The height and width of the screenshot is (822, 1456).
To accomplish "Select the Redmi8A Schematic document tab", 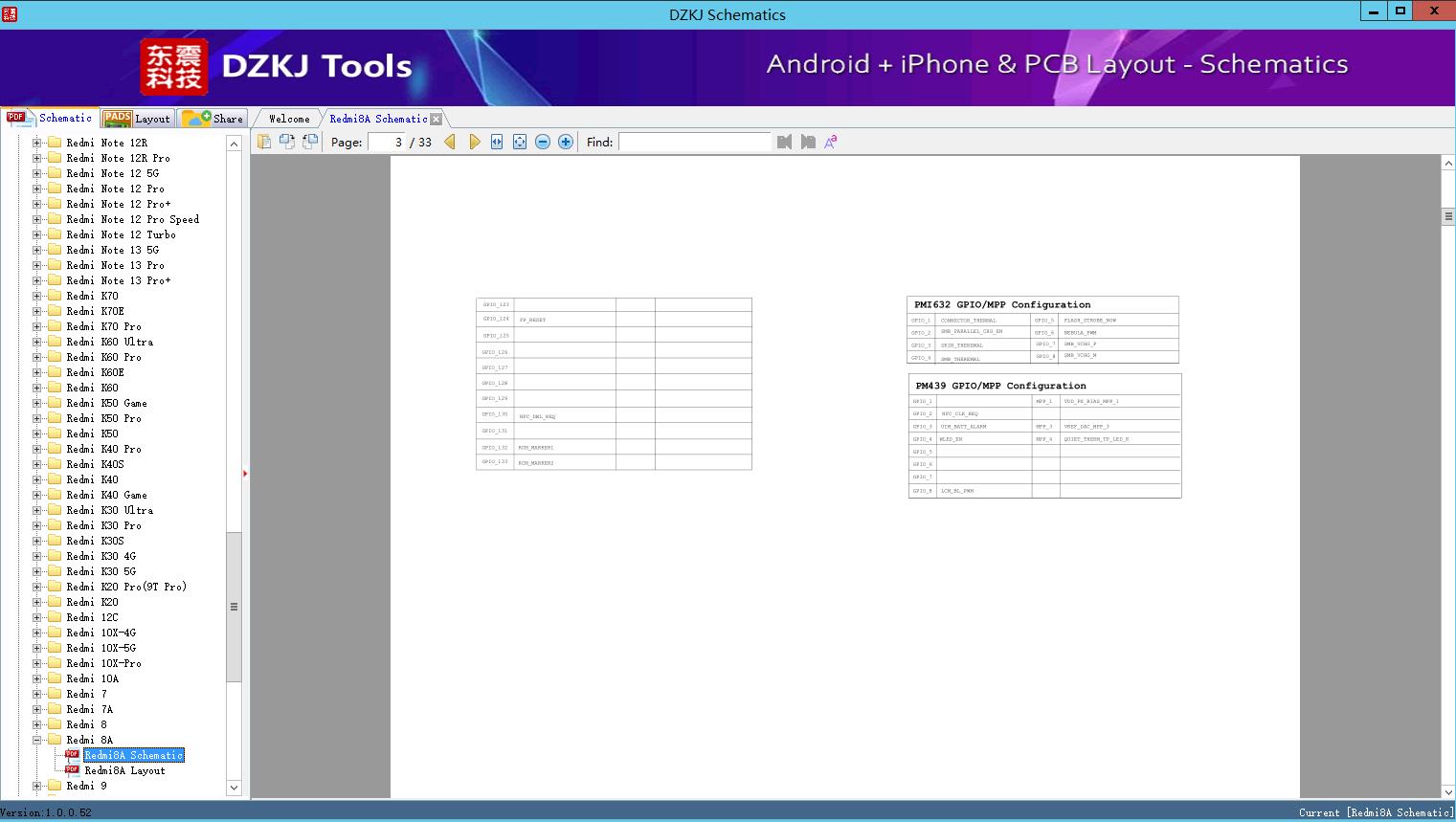I will point(378,119).
